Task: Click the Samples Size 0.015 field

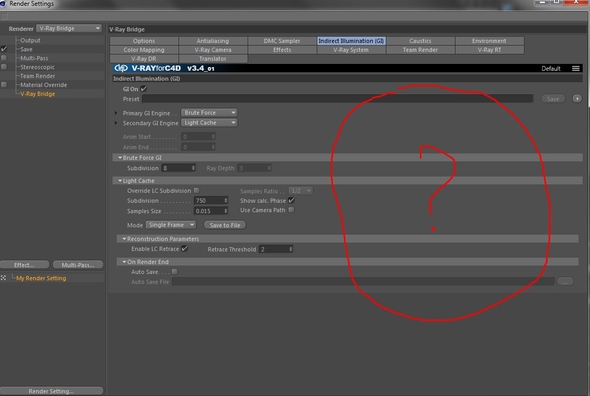Action: click(x=211, y=211)
